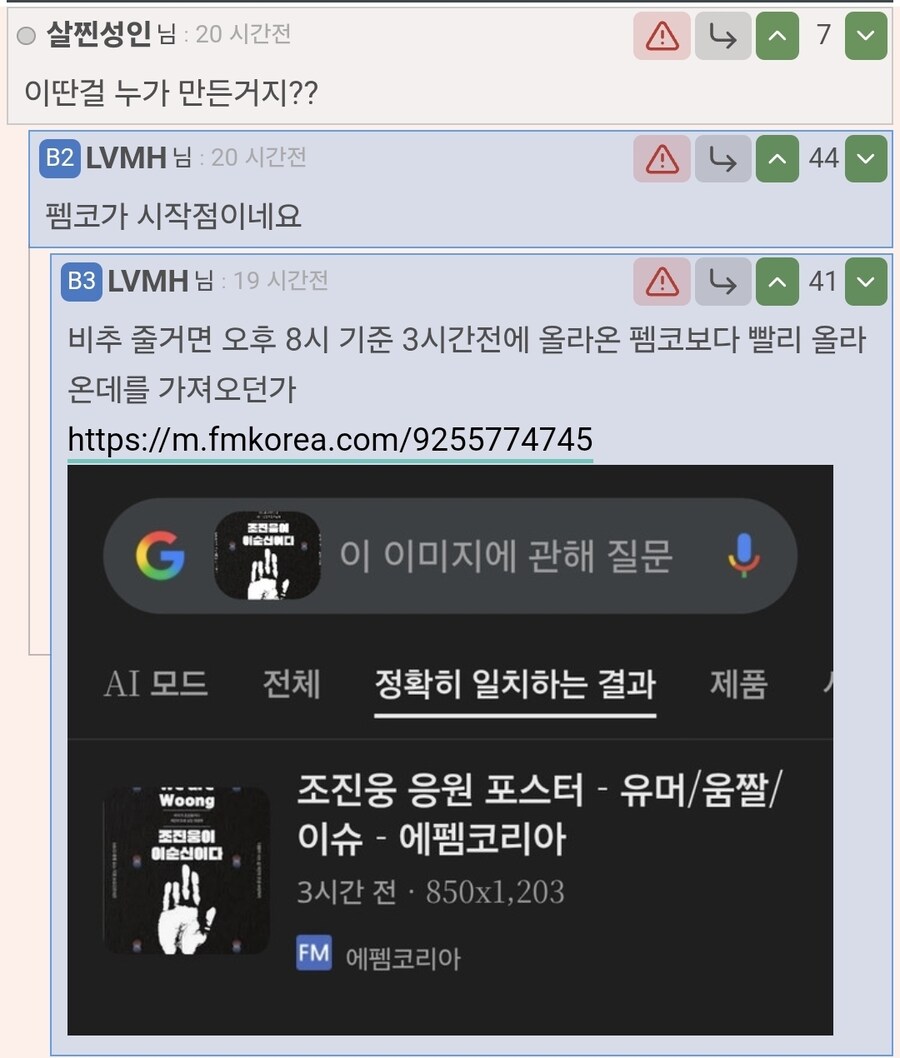Upvote the 살찐성인 comment
The height and width of the screenshot is (1058, 900).
tap(777, 35)
